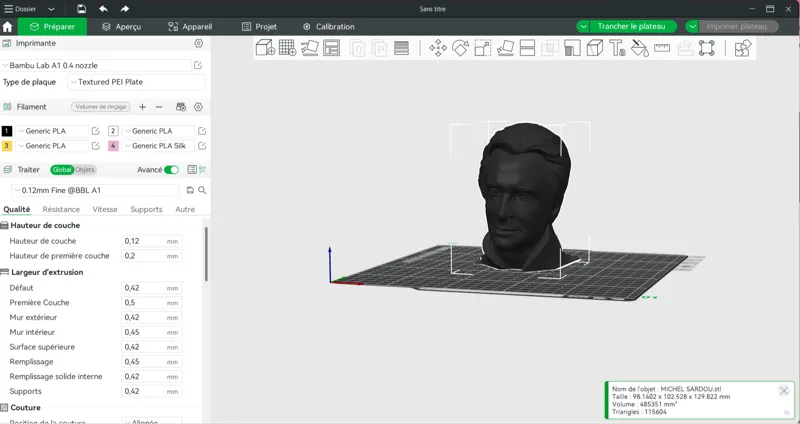Open the Calibration tab
800x424 pixels.
pyautogui.click(x=329, y=27)
